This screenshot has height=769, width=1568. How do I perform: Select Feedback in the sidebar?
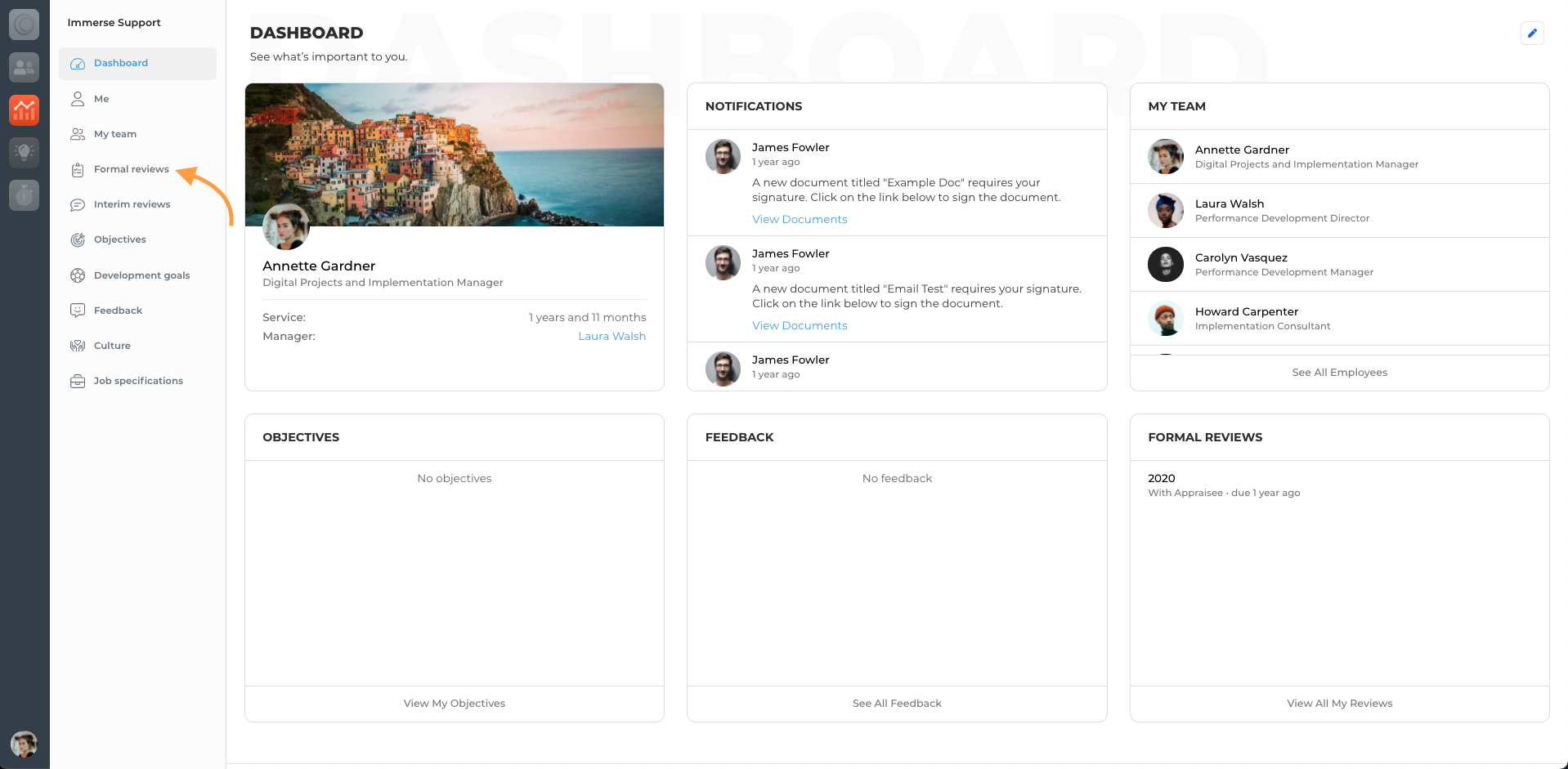(x=137, y=311)
